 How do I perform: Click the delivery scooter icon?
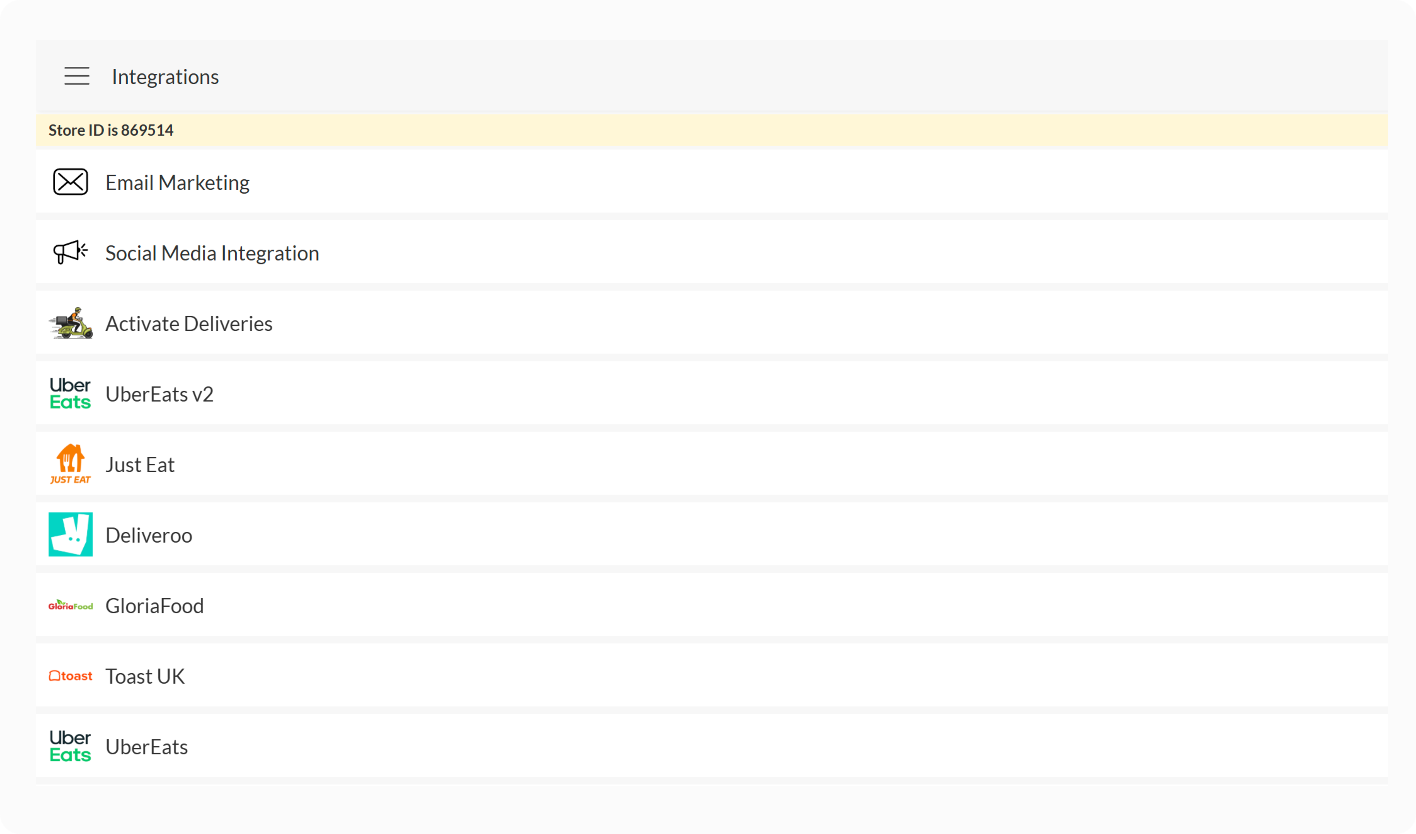70,323
